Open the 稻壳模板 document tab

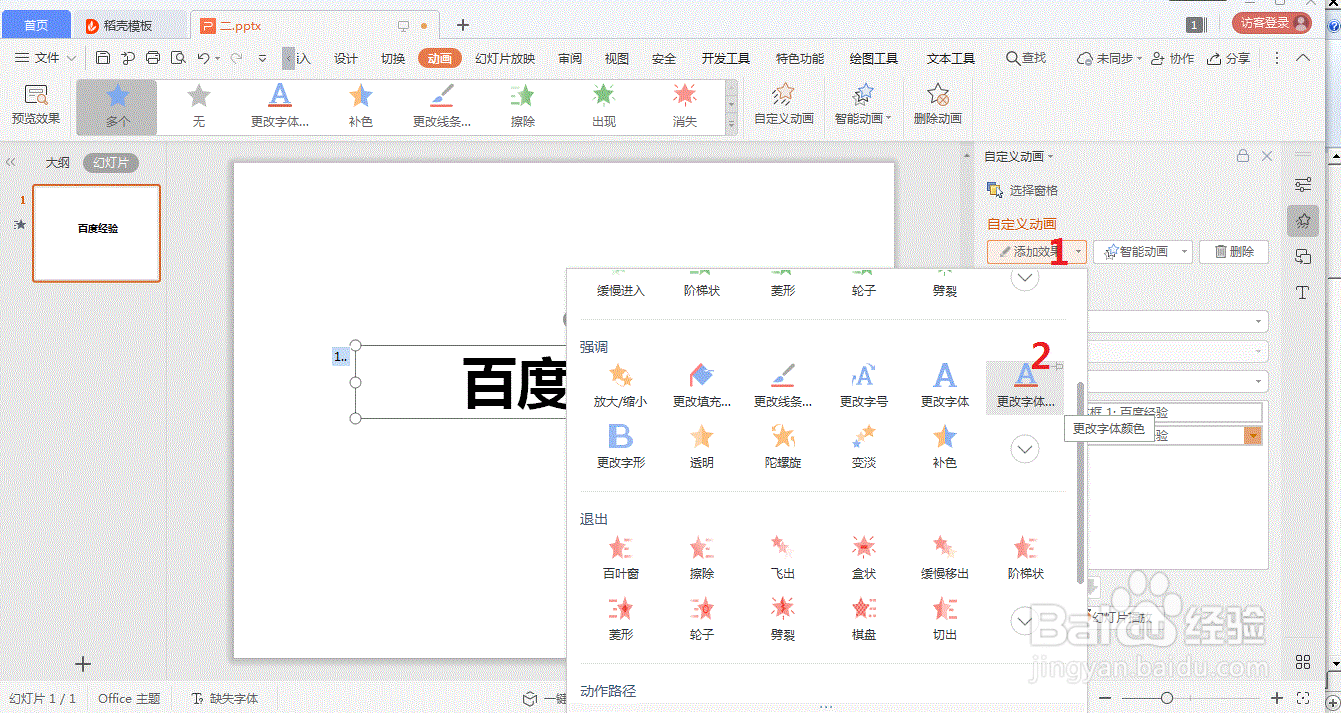[130, 25]
